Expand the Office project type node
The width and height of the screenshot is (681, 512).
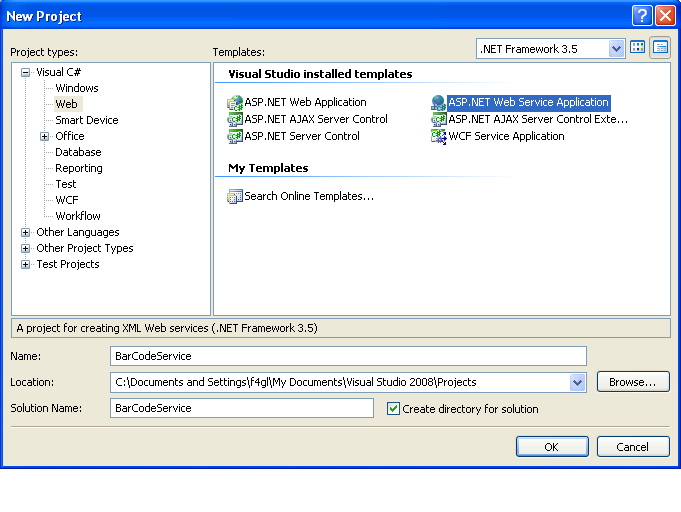44,136
